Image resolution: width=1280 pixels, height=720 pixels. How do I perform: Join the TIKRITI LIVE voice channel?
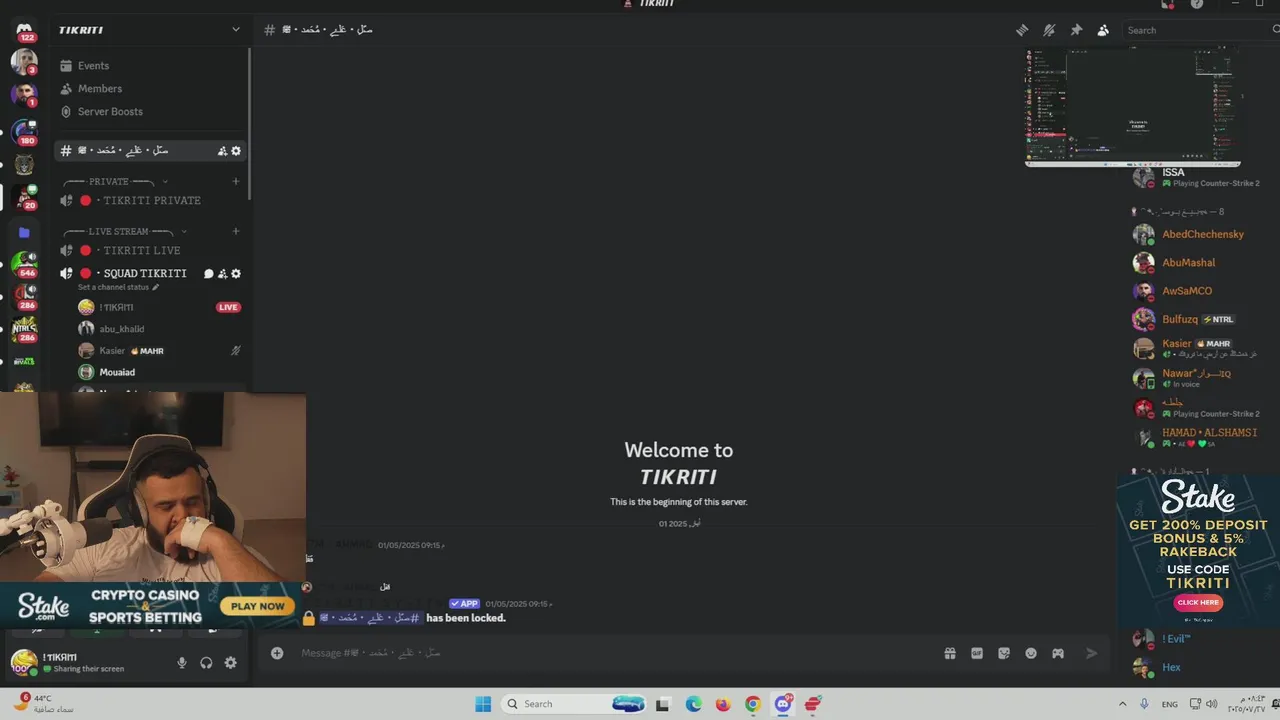tap(150, 251)
